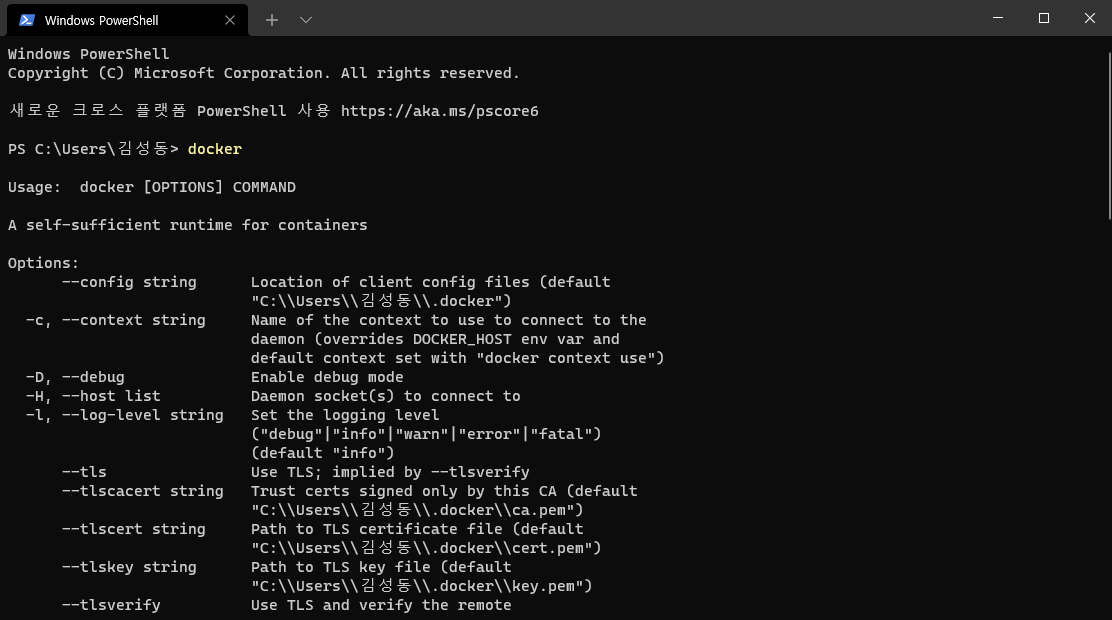Open the https://aka.ms/pscore6 link
1112x620 pixels.
point(439,111)
